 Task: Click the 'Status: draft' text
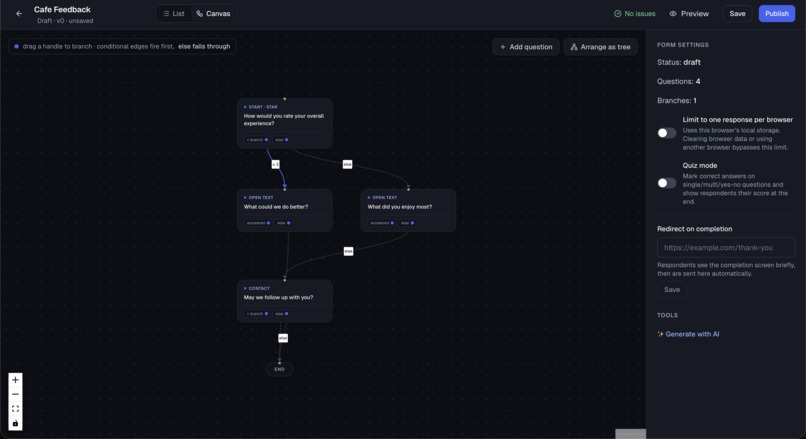coord(679,62)
